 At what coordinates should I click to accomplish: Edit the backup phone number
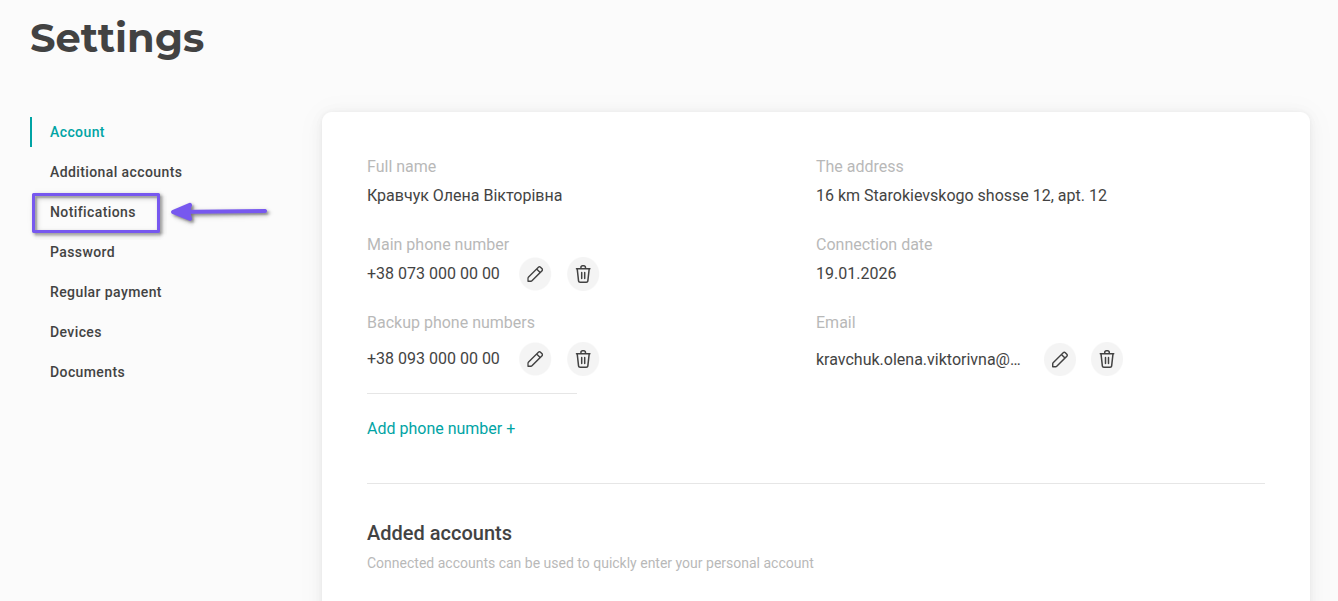pyautogui.click(x=535, y=359)
